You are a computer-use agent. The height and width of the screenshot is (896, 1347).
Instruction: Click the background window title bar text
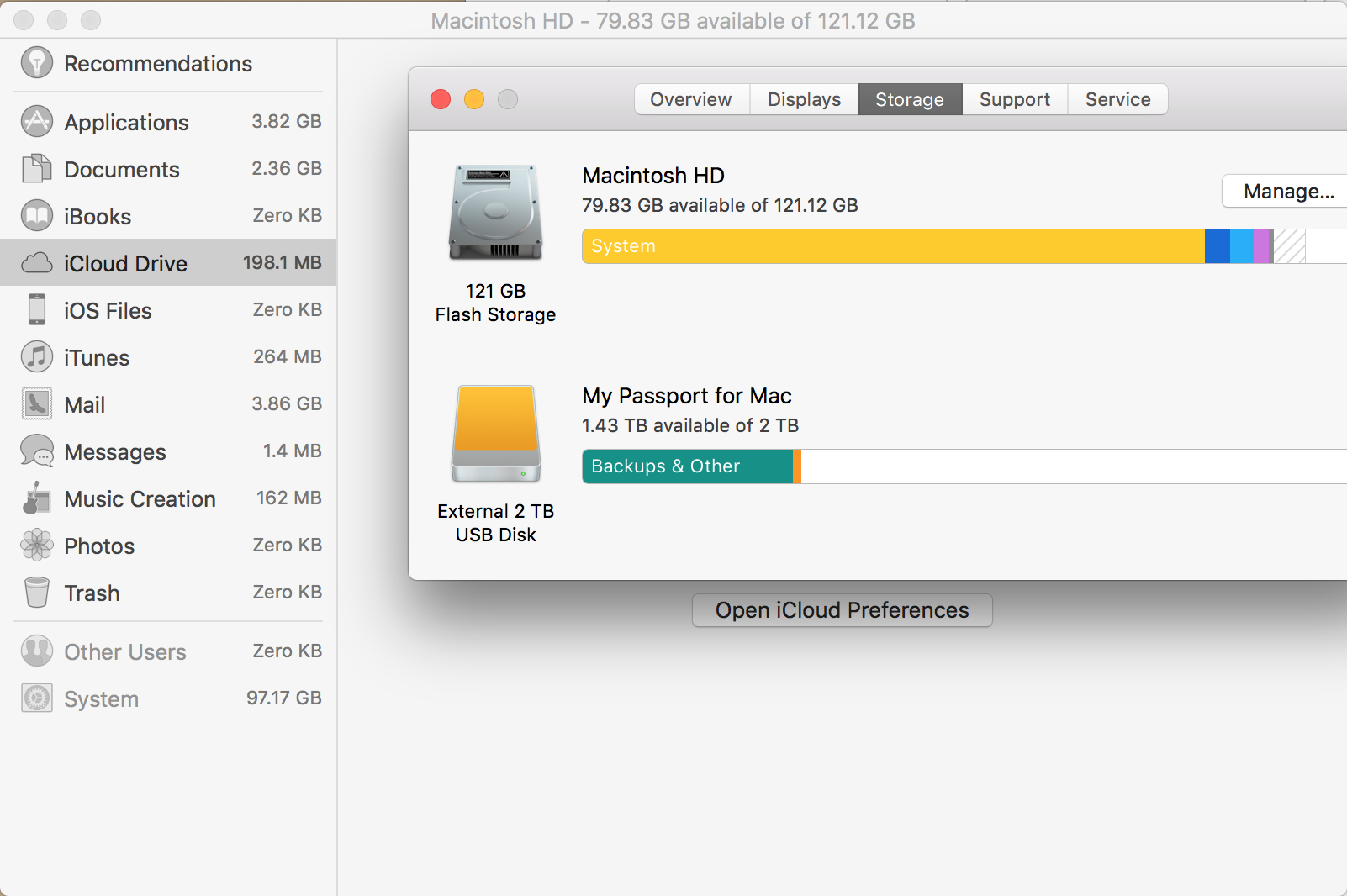(673, 21)
